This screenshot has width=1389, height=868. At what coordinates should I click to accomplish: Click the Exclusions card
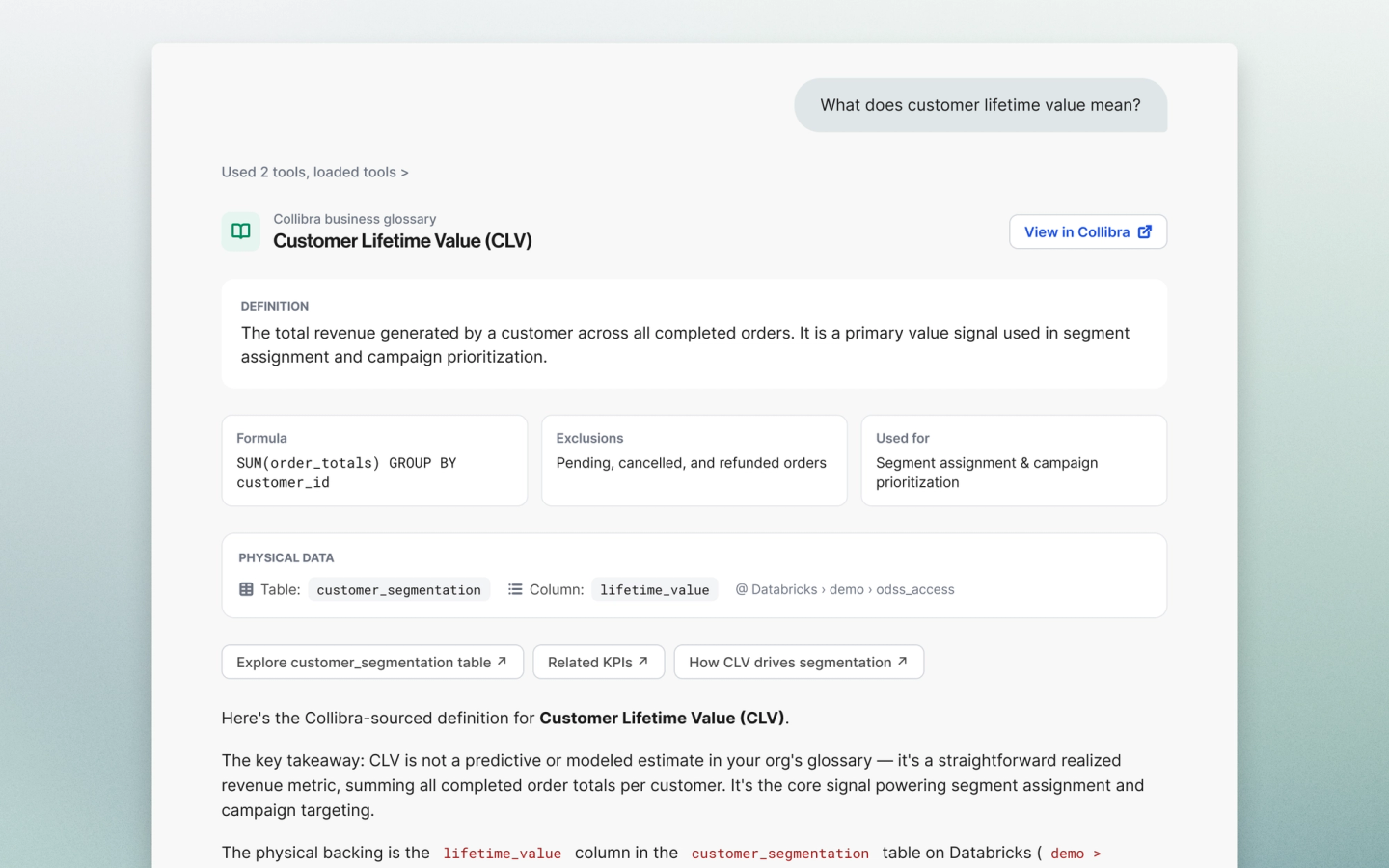coord(694,460)
